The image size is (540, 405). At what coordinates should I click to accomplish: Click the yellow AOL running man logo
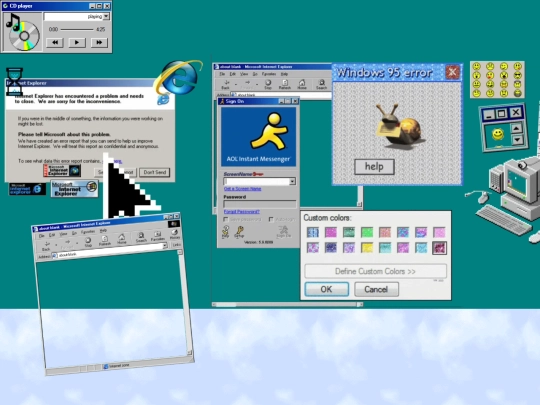click(x=270, y=131)
